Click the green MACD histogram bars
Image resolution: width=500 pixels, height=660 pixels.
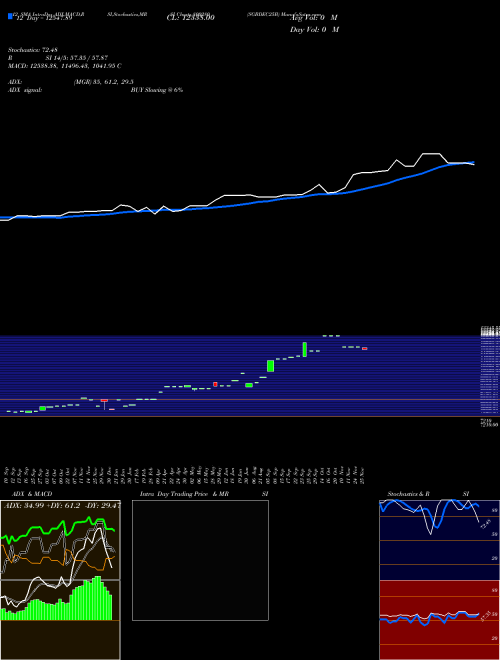(x=56, y=598)
